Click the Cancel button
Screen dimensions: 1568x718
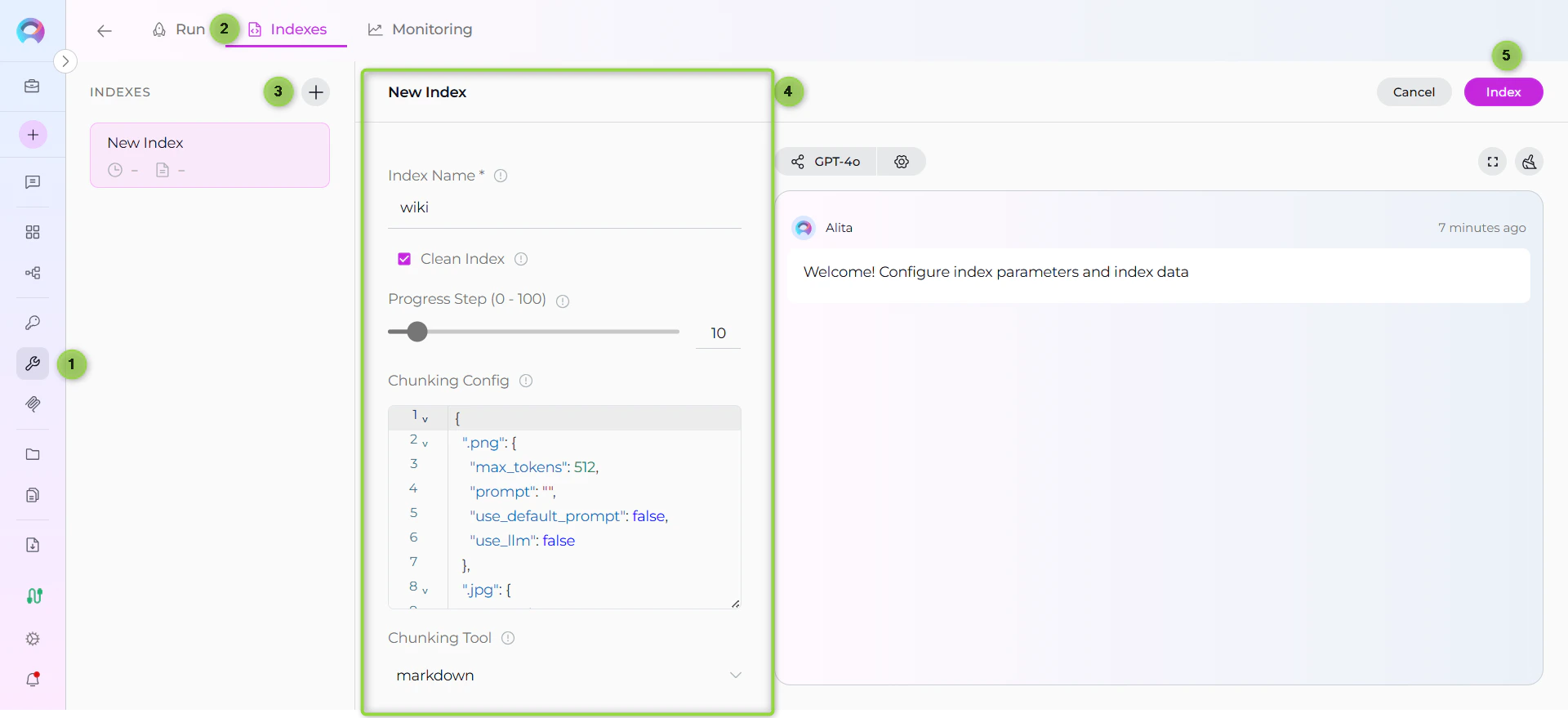[1414, 92]
